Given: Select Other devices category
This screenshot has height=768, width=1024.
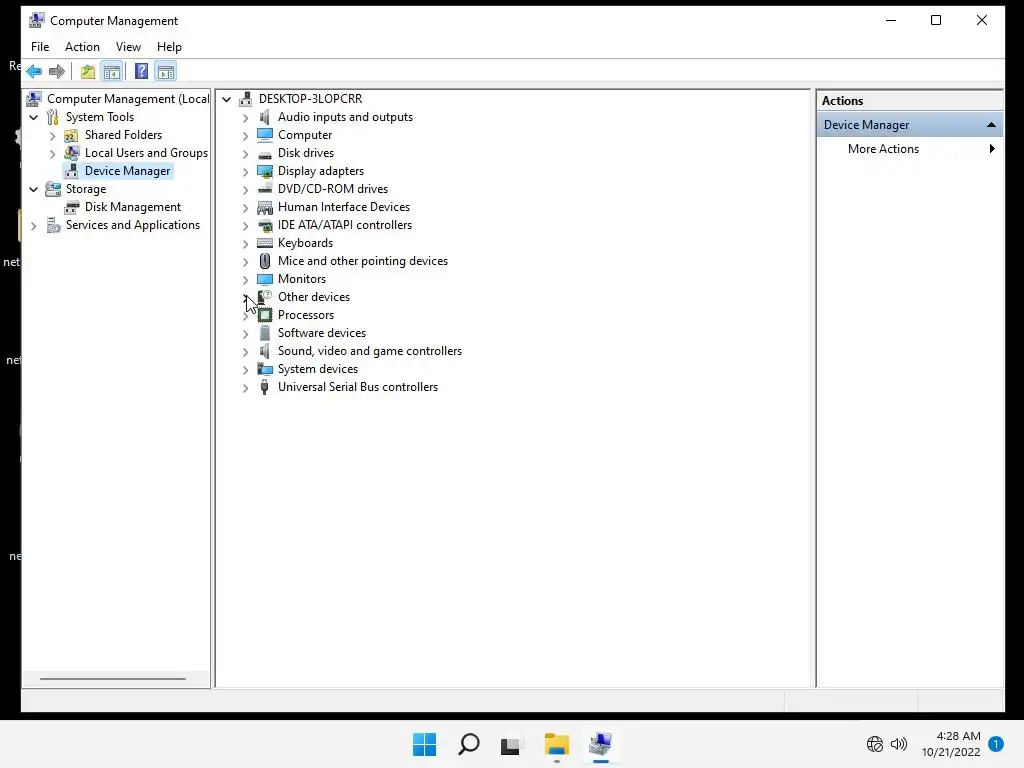Looking at the screenshot, I should pos(313,297).
